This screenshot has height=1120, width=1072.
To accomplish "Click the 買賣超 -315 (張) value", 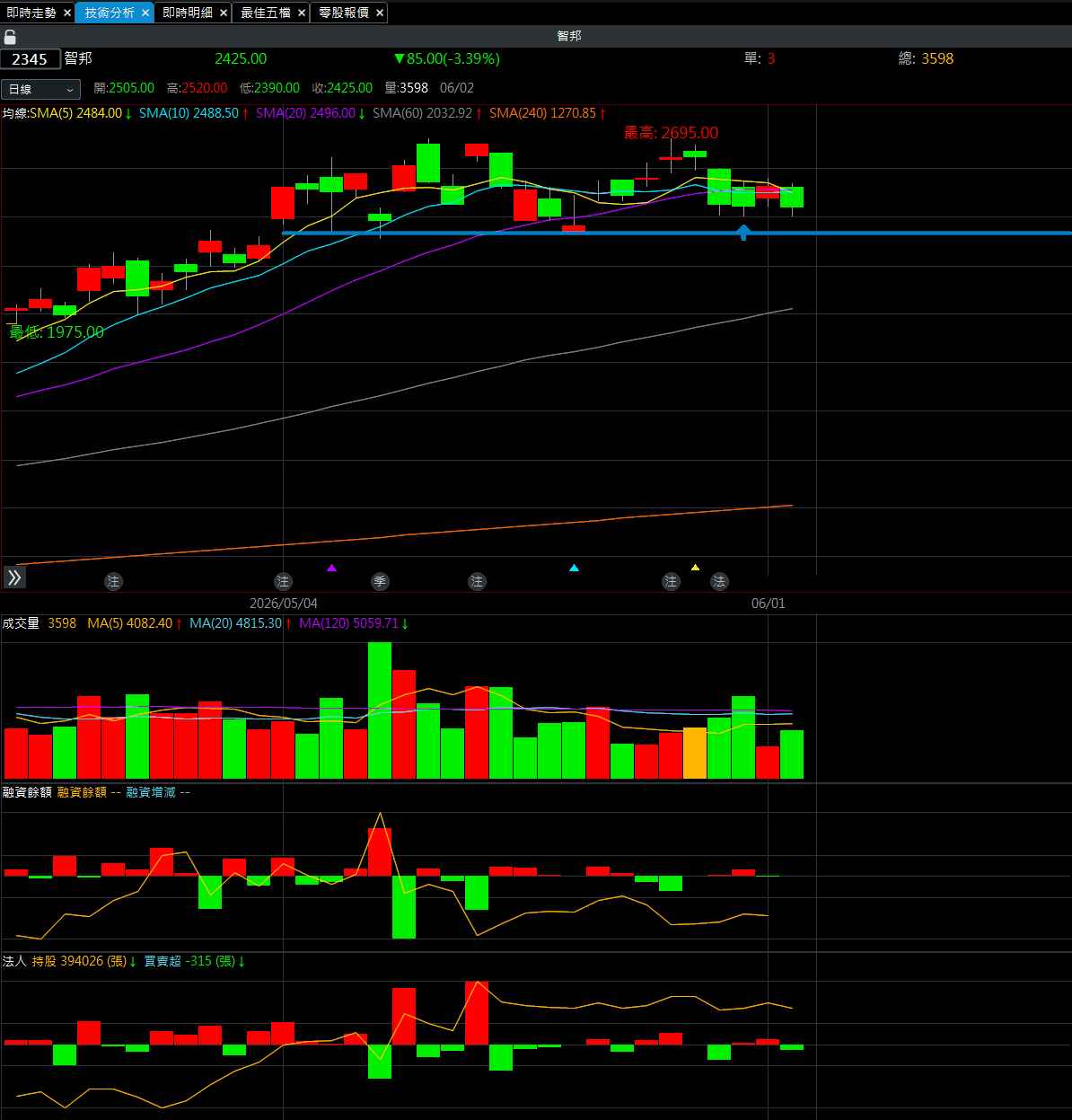I will tap(195, 961).
